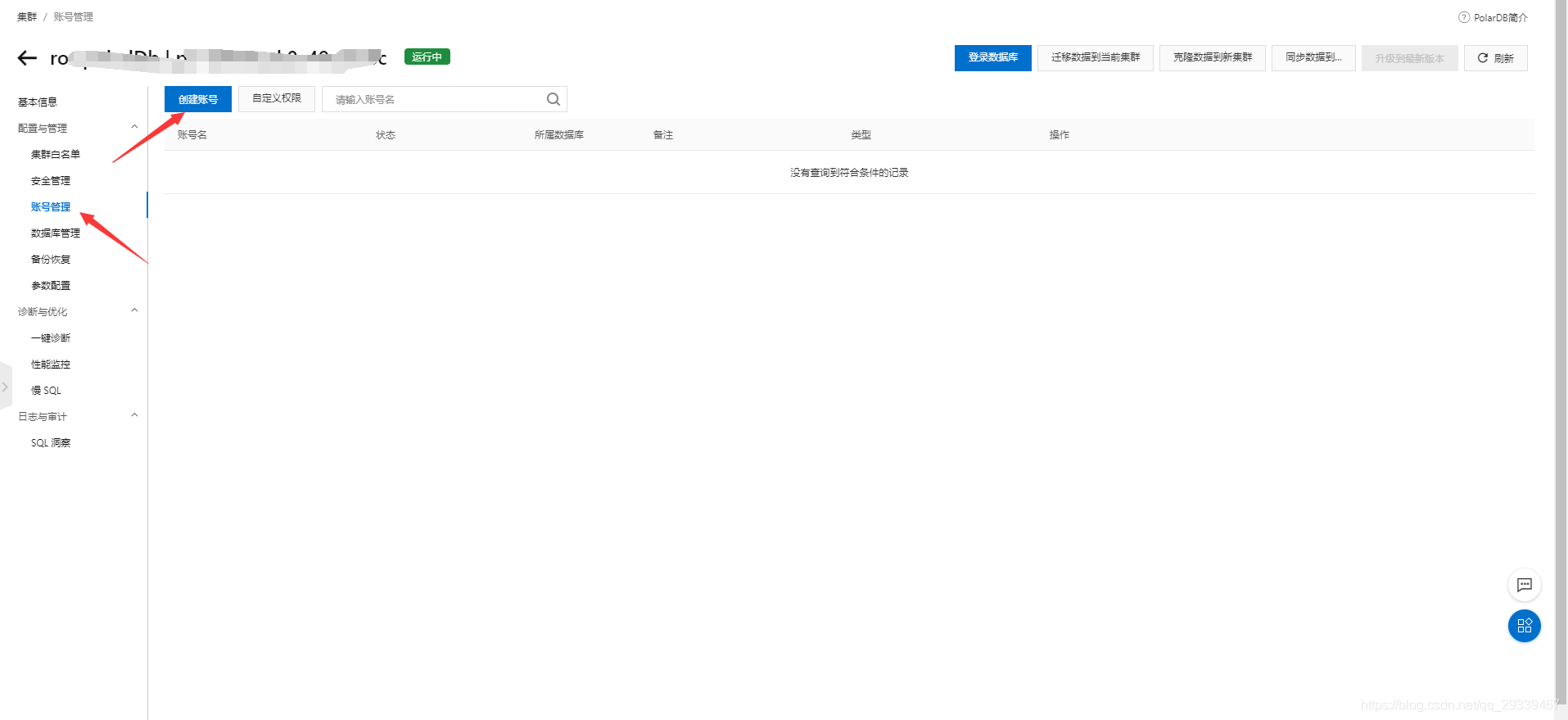Open 参数配置 in the sidebar
The image size is (1568, 720).
[51, 286]
